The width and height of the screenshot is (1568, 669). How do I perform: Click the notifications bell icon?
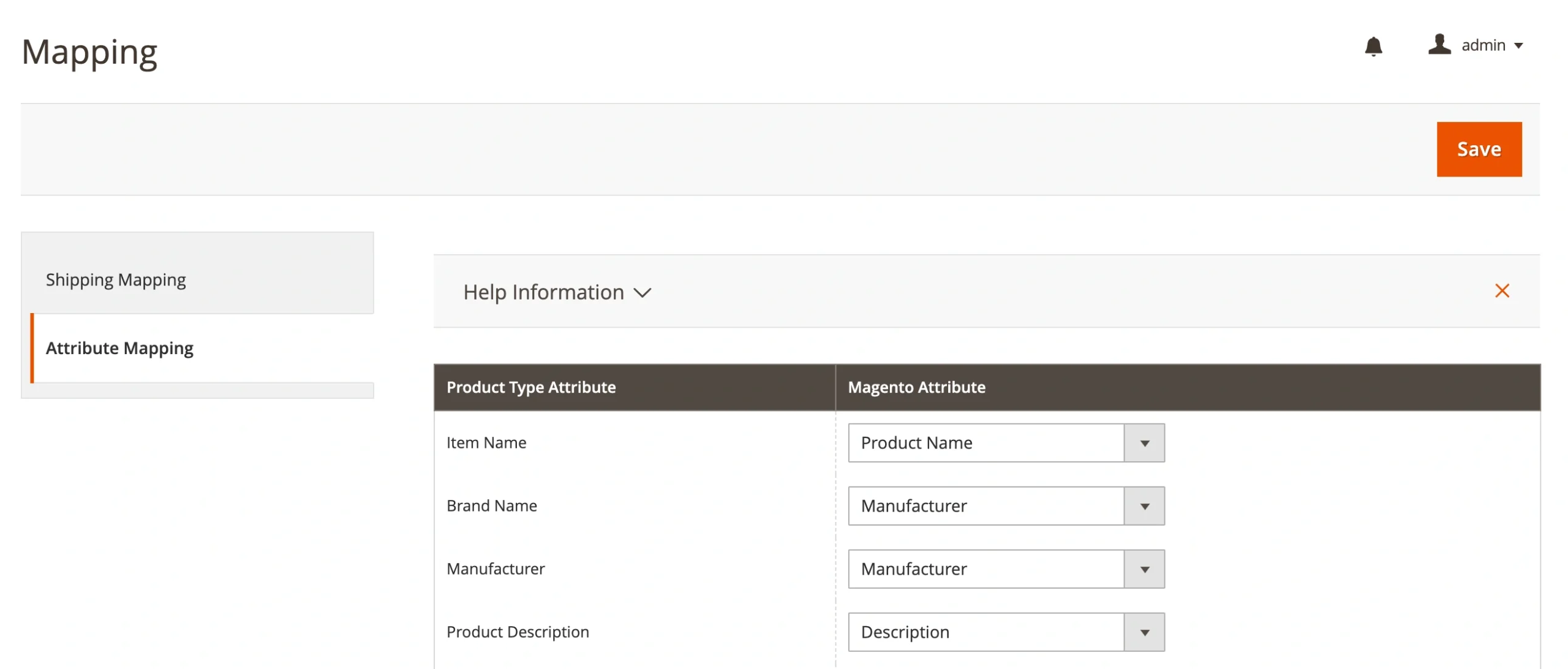click(x=1373, y=46)
